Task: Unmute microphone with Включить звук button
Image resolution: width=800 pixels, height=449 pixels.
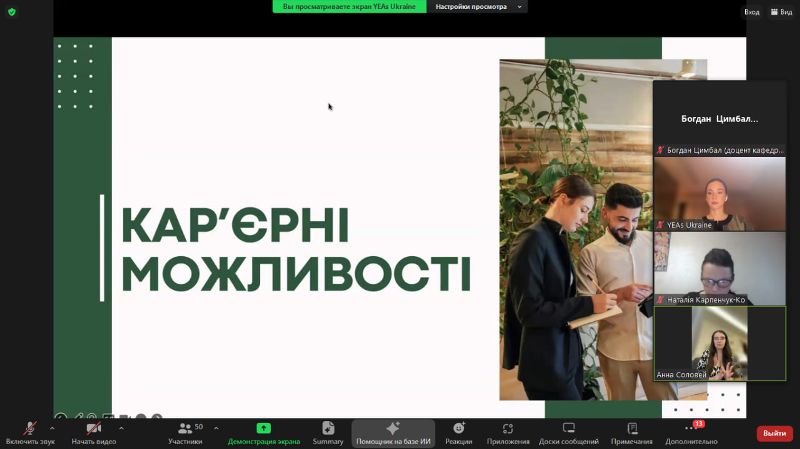Action: (30, 429)
